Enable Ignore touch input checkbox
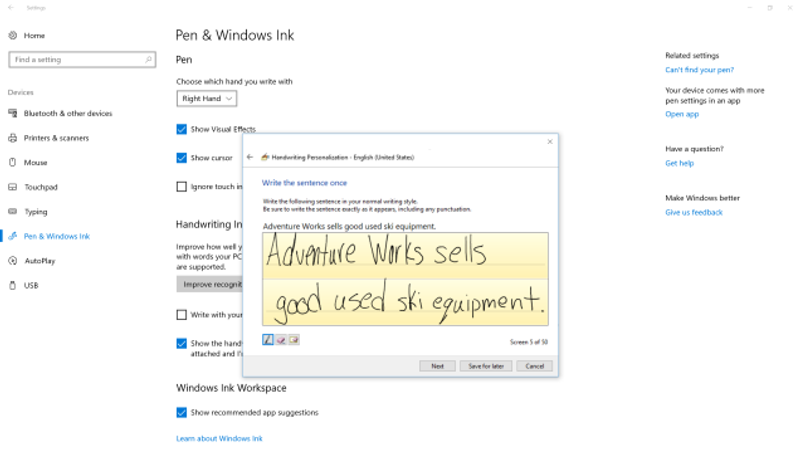This screenshot has height=450, width=800. 182,187
